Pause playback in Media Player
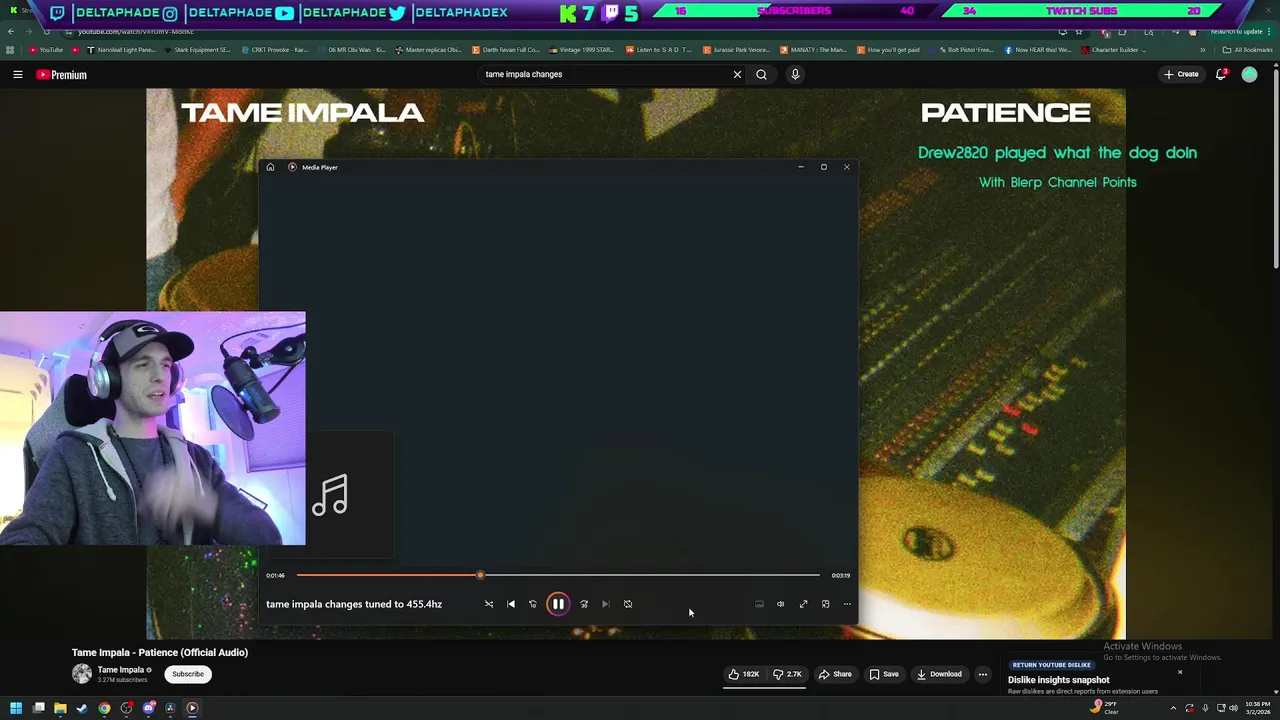This screenshot has height=720, width=1280. pos(558,604)
